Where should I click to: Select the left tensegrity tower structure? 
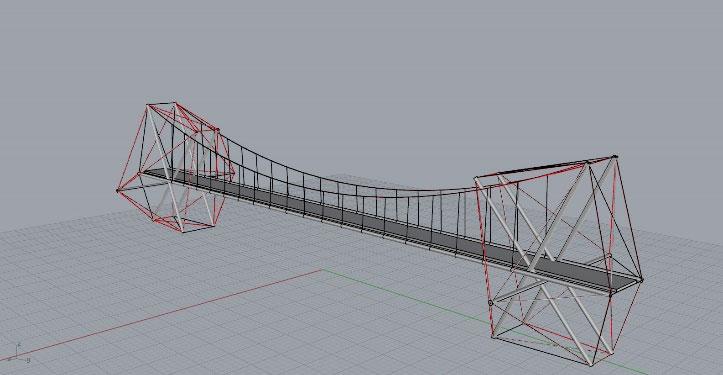click(175, 167)
